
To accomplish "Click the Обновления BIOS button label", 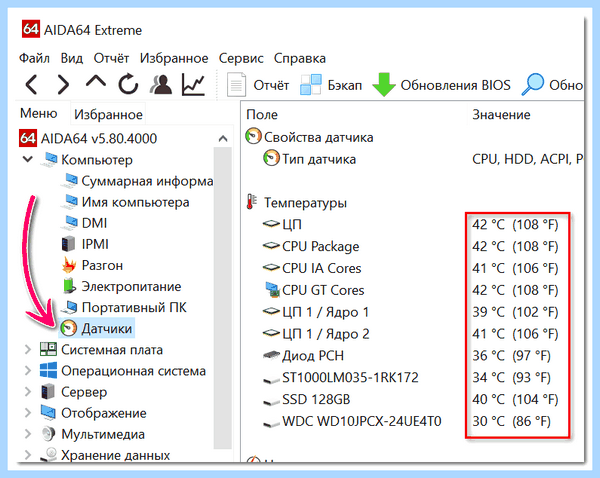I will click(455, 85).
